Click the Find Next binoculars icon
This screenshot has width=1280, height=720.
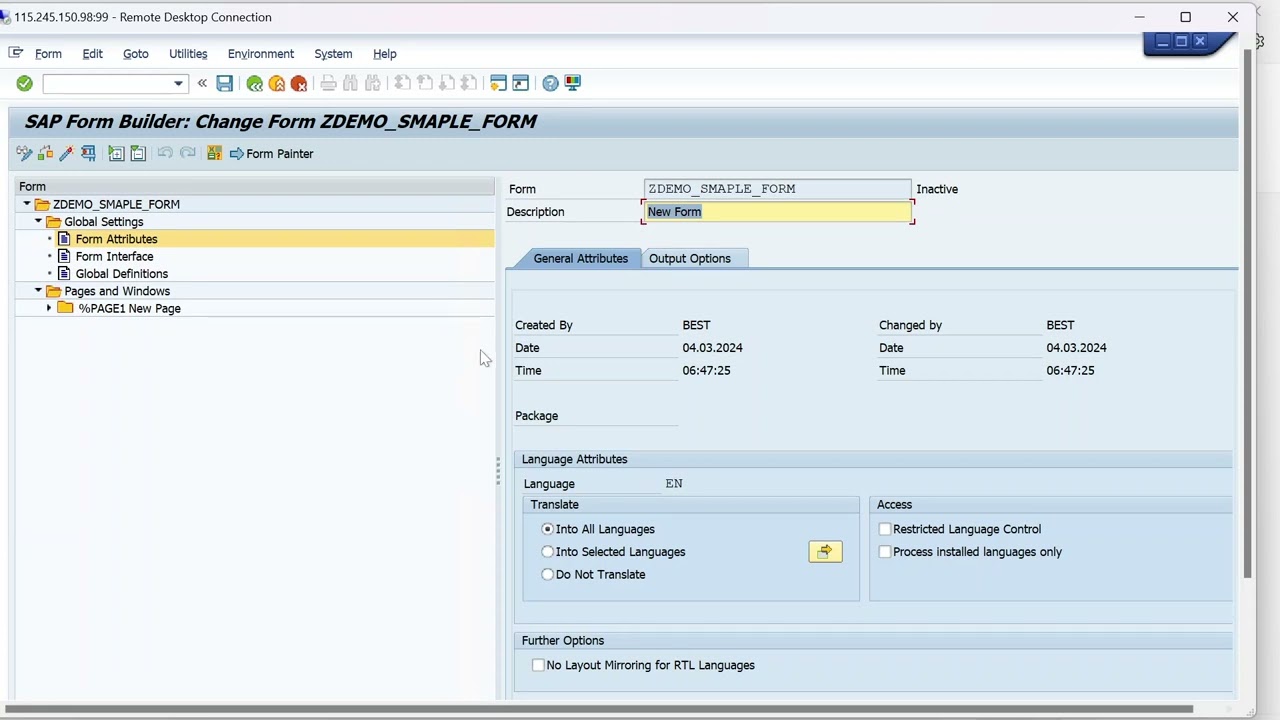(x=373, y=84)
